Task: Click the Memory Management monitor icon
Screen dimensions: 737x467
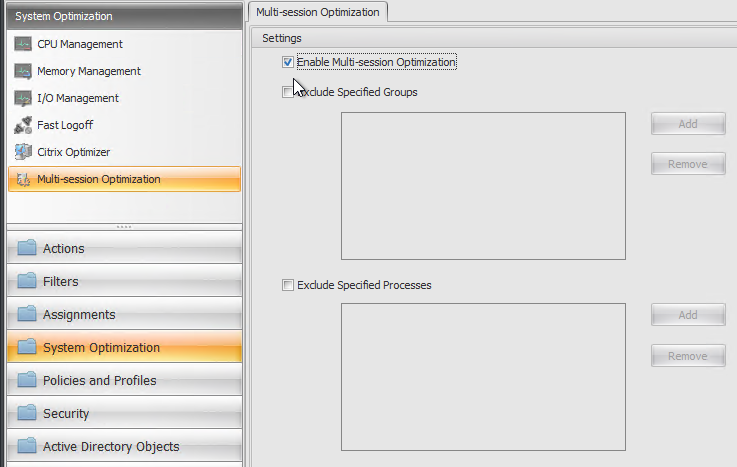Action: pos(23,71)
